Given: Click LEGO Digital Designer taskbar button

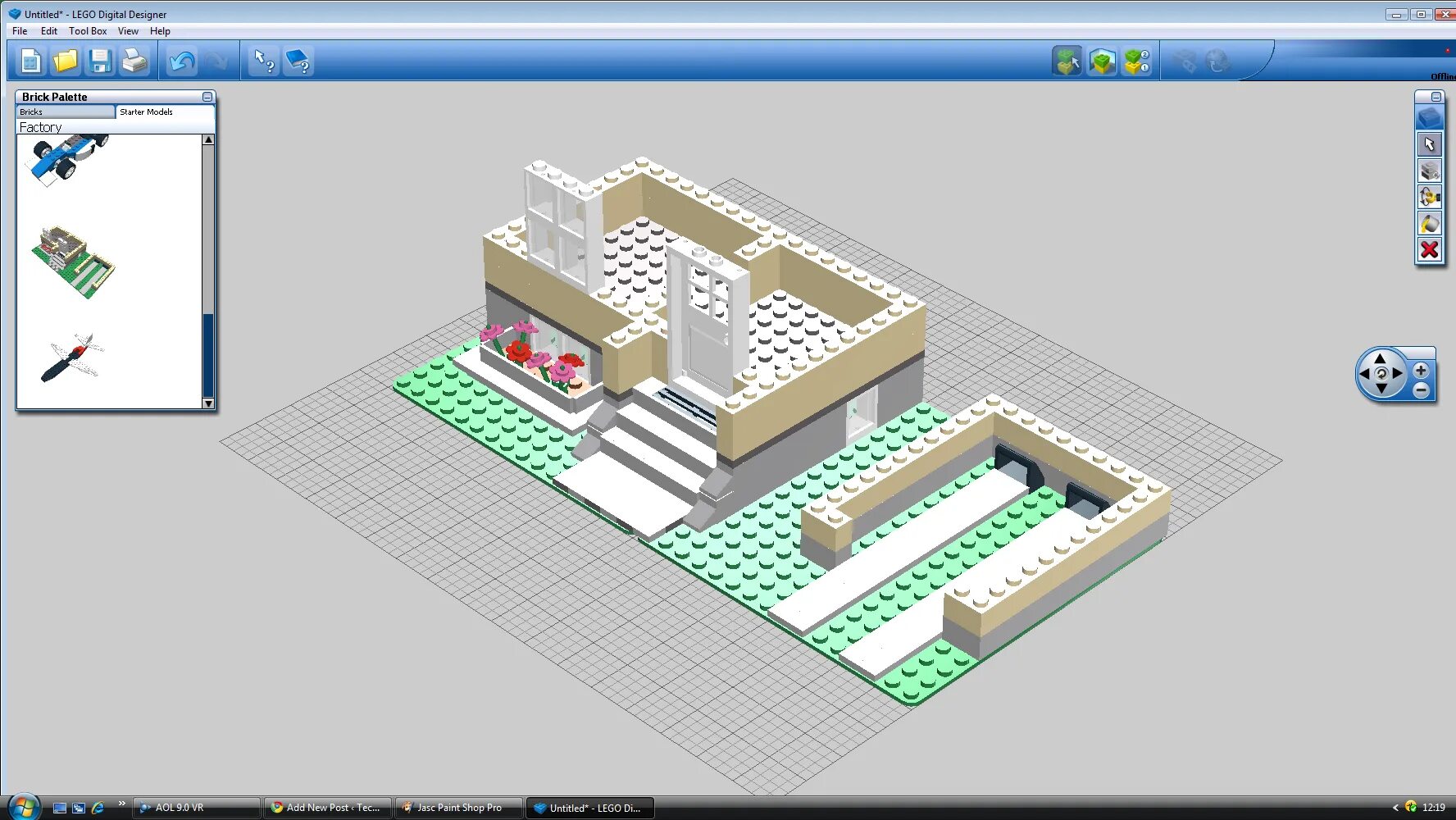Looking at the screenshot, I should coord(590,808).
